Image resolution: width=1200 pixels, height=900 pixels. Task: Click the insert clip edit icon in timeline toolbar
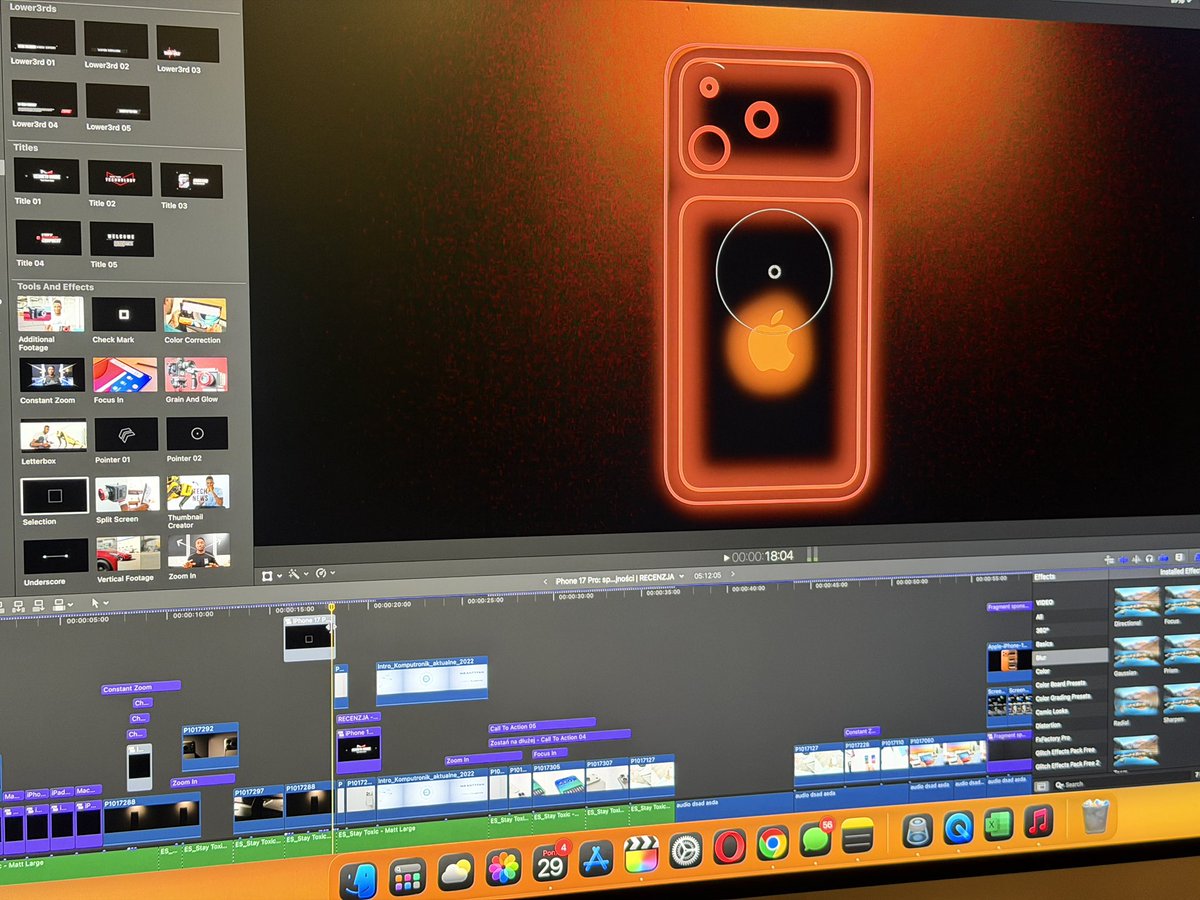pyautogui.click(x=18, y=606)
